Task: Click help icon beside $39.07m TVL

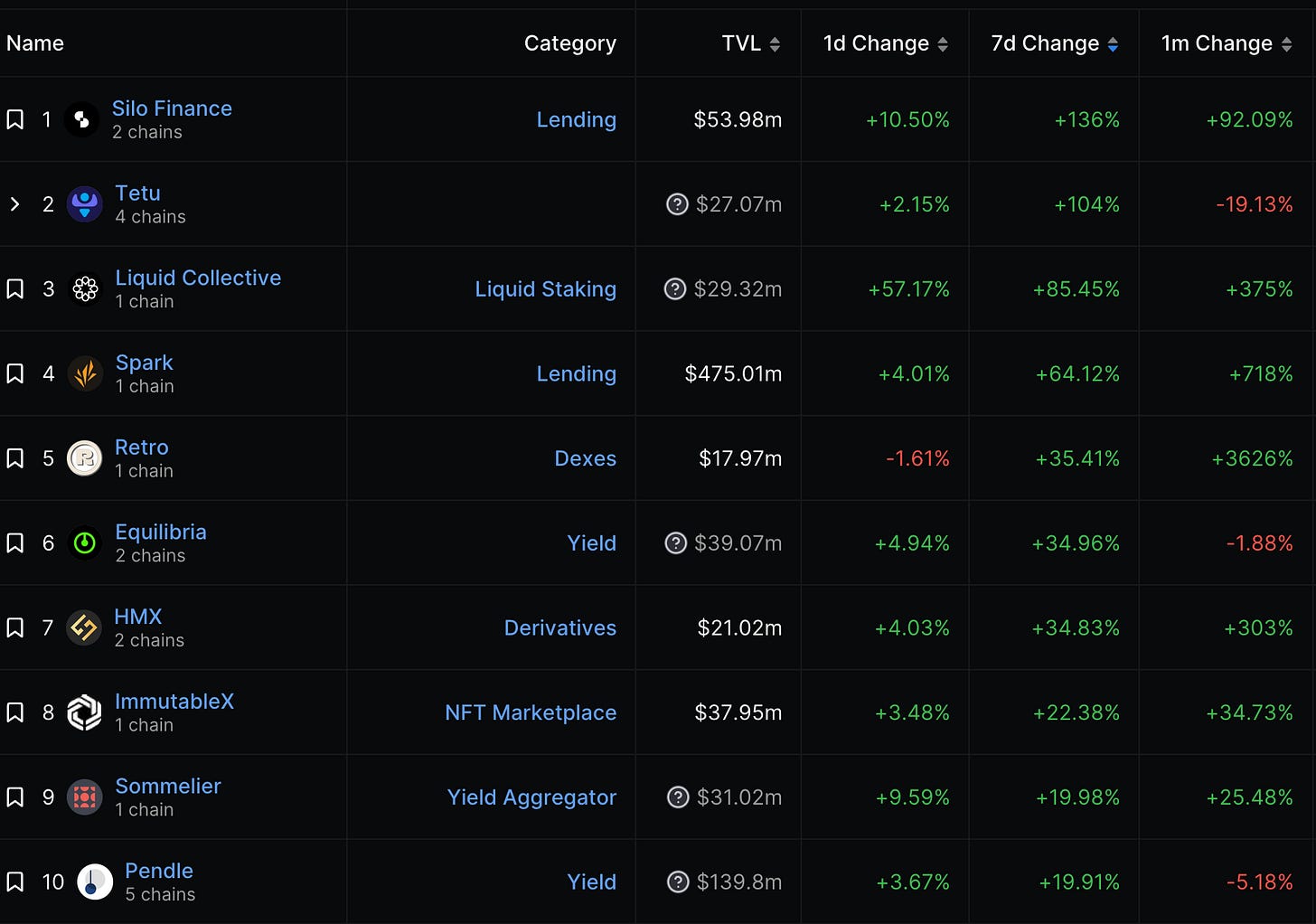Action: point(676,543)
